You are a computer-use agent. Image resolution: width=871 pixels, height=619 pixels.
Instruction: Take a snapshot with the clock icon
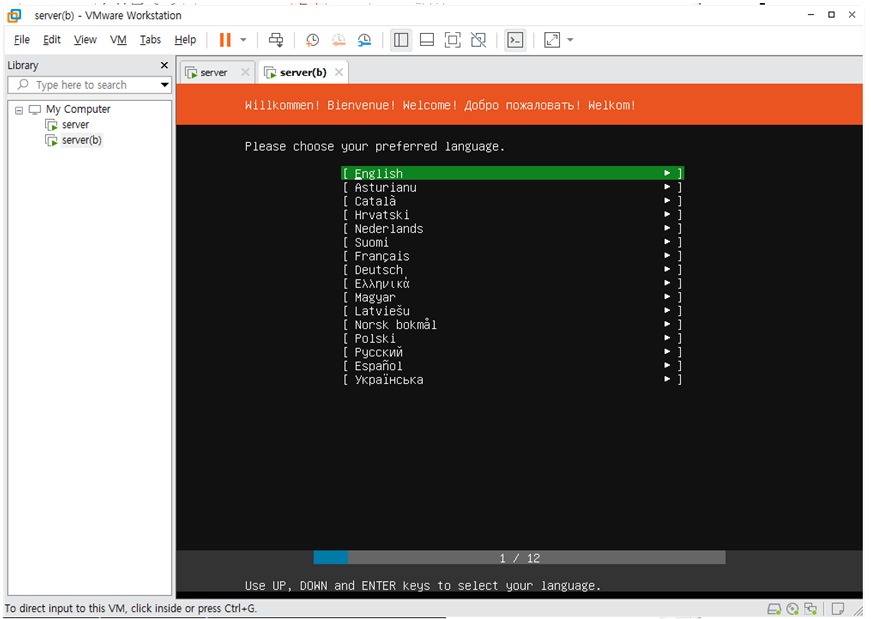[312, 39]
